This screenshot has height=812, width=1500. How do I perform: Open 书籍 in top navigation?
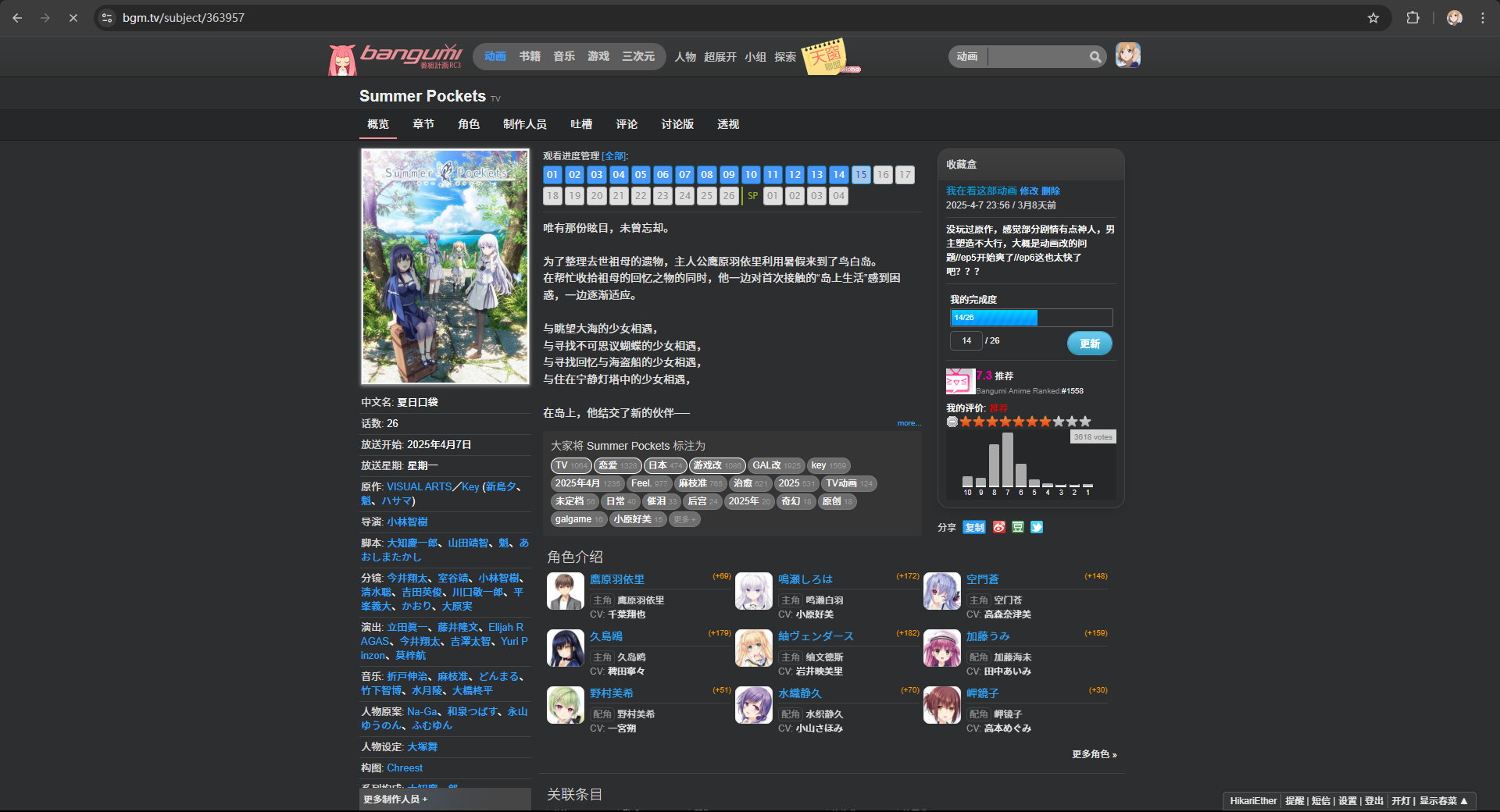coord(530,56)
